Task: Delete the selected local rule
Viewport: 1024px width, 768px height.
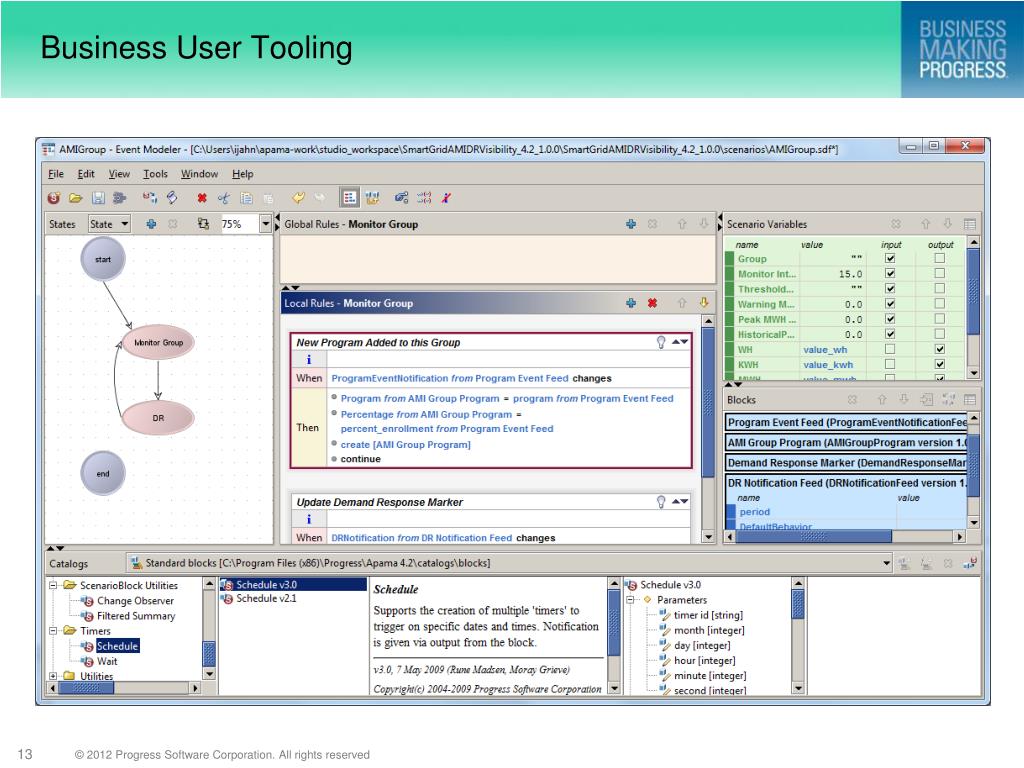Action: 652,303
